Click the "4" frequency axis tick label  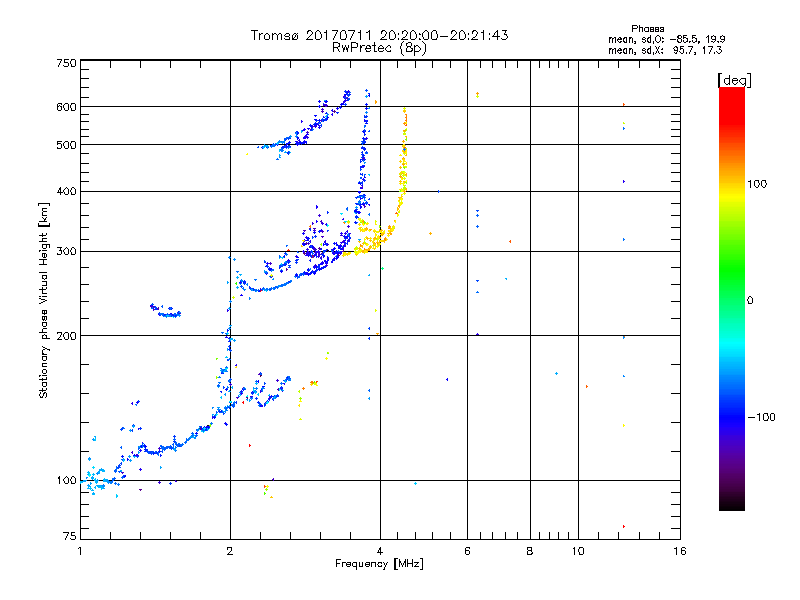tap(380, 551)
